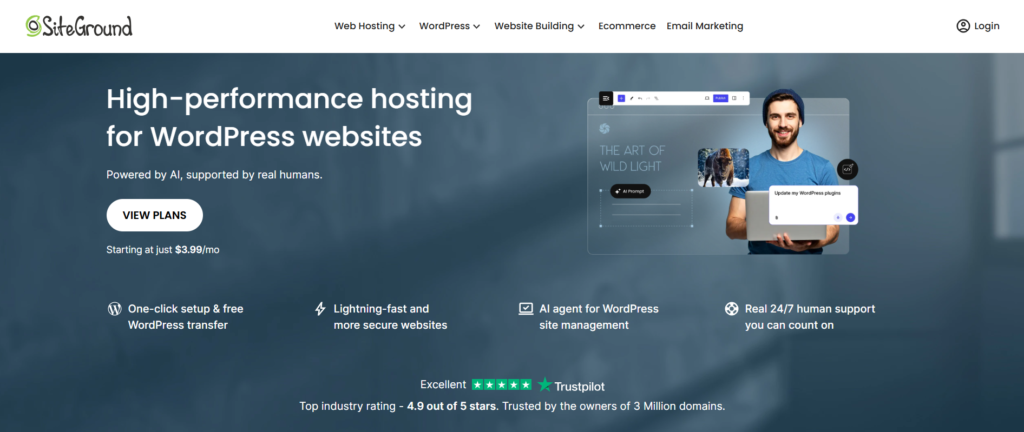Click the blue plus button in editor toolbar
The image size is (1024, 432).
click(621, 99)
